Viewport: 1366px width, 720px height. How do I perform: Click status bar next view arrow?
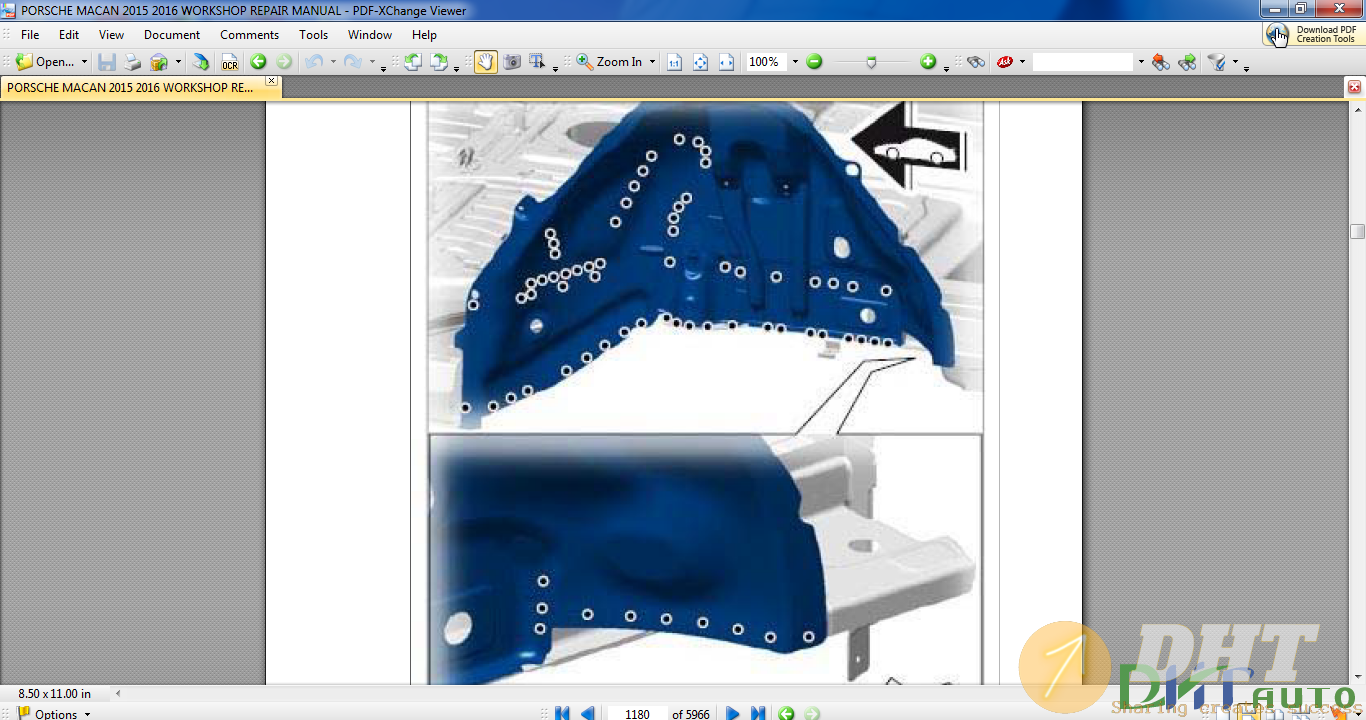(812, 713)
